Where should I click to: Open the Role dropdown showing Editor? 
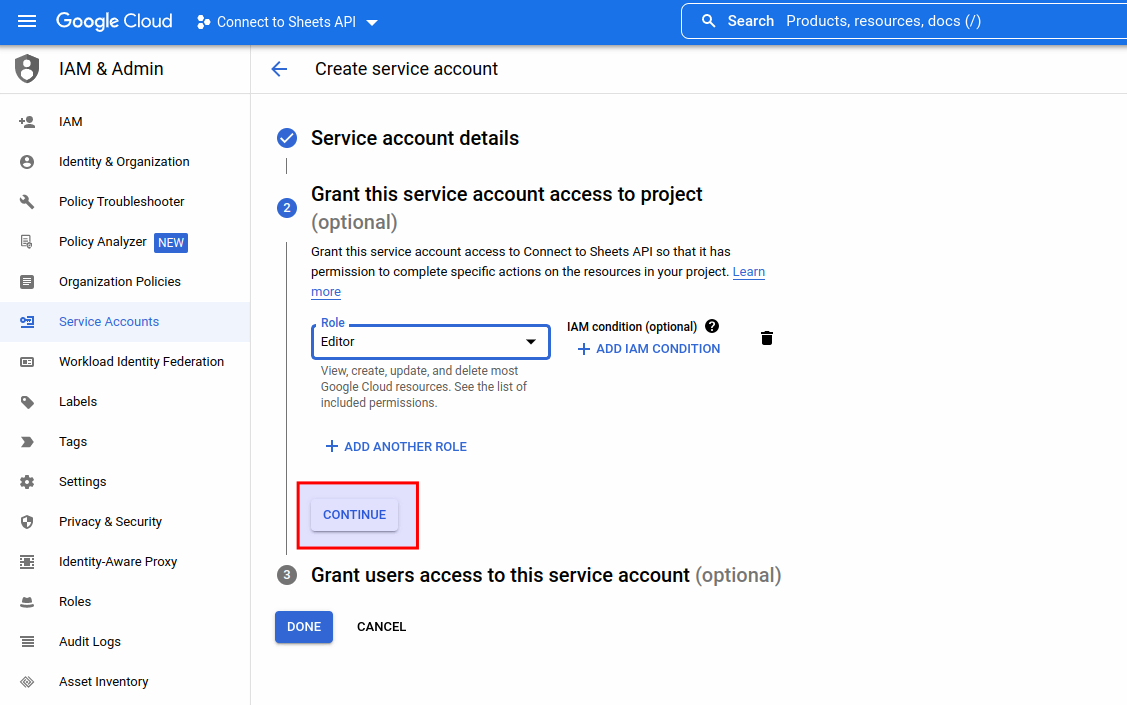pos(430,342)
